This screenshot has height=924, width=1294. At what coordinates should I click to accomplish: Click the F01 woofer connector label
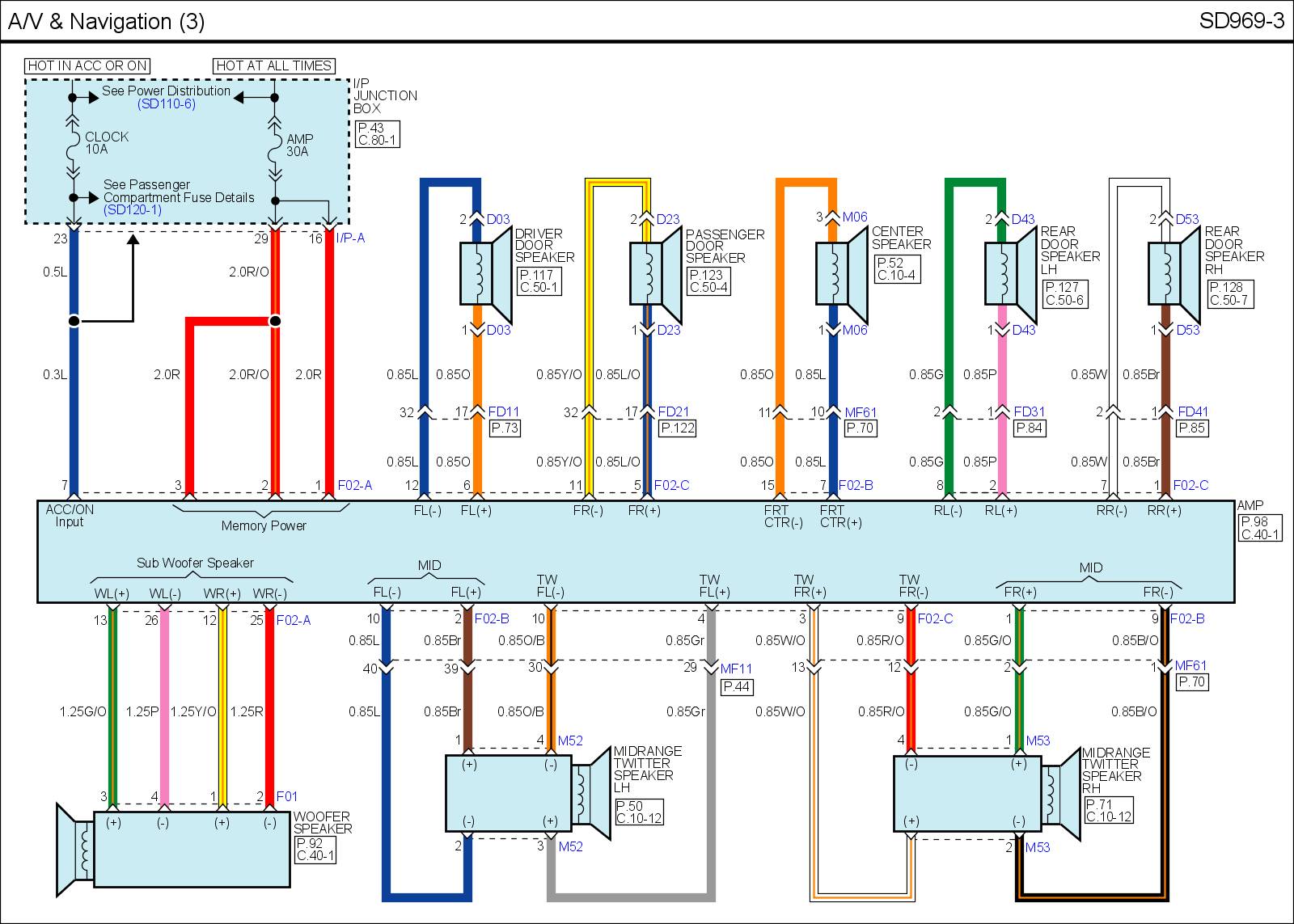(x=287, y=797)
